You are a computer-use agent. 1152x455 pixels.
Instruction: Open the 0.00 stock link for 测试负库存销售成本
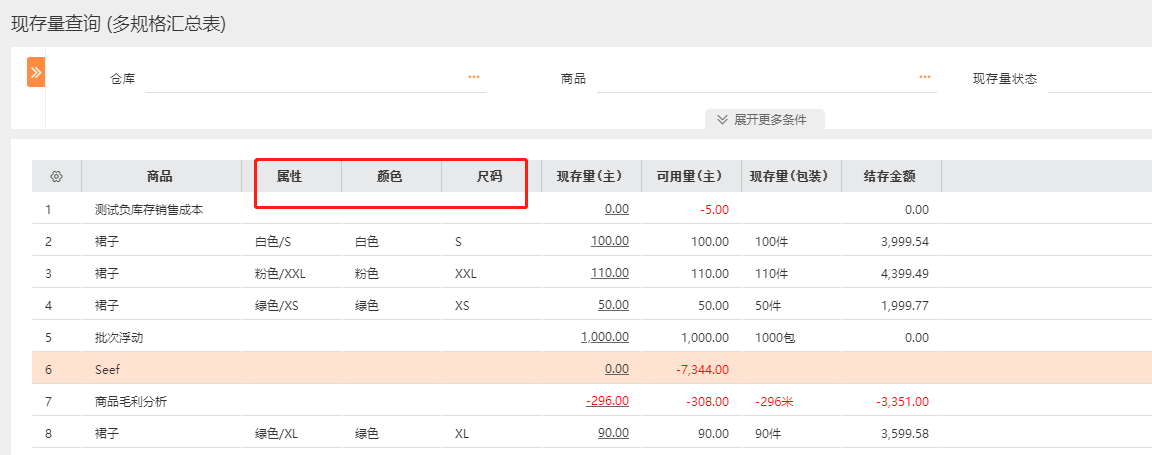616,209
